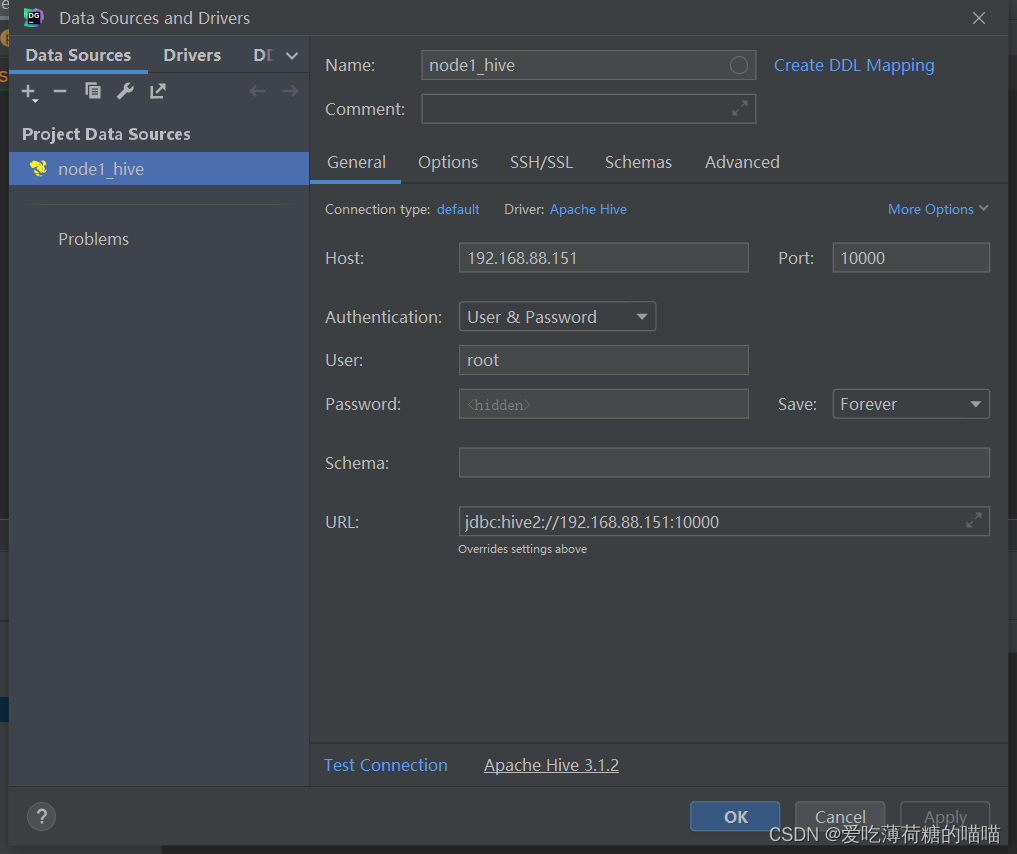
Task: Open Save password duration dropdown
Action: (911, 404)
